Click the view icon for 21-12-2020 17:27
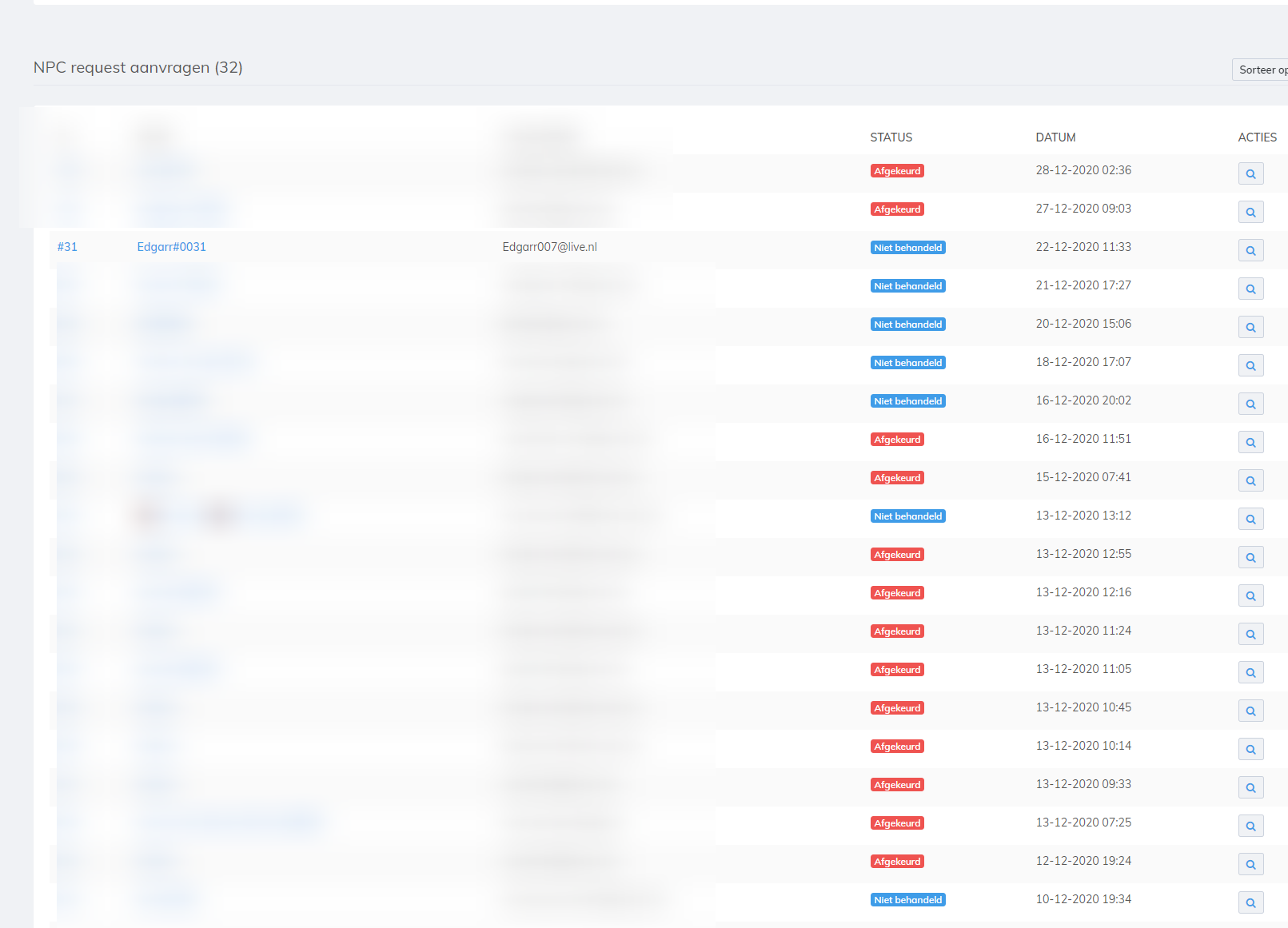Screen dimensions: 1288x928 pos(1250,289)
